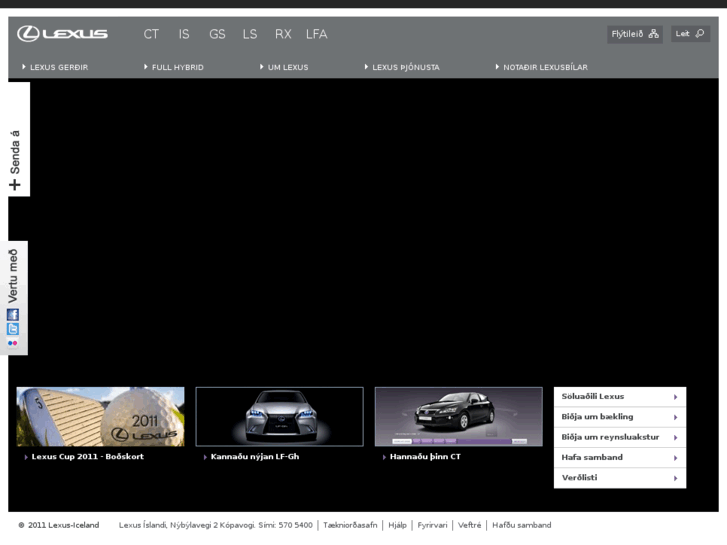Image resolution: width=727 pixels, height=545 pixels.
Task: Select the LS model in header
Action: pos(249,34)
